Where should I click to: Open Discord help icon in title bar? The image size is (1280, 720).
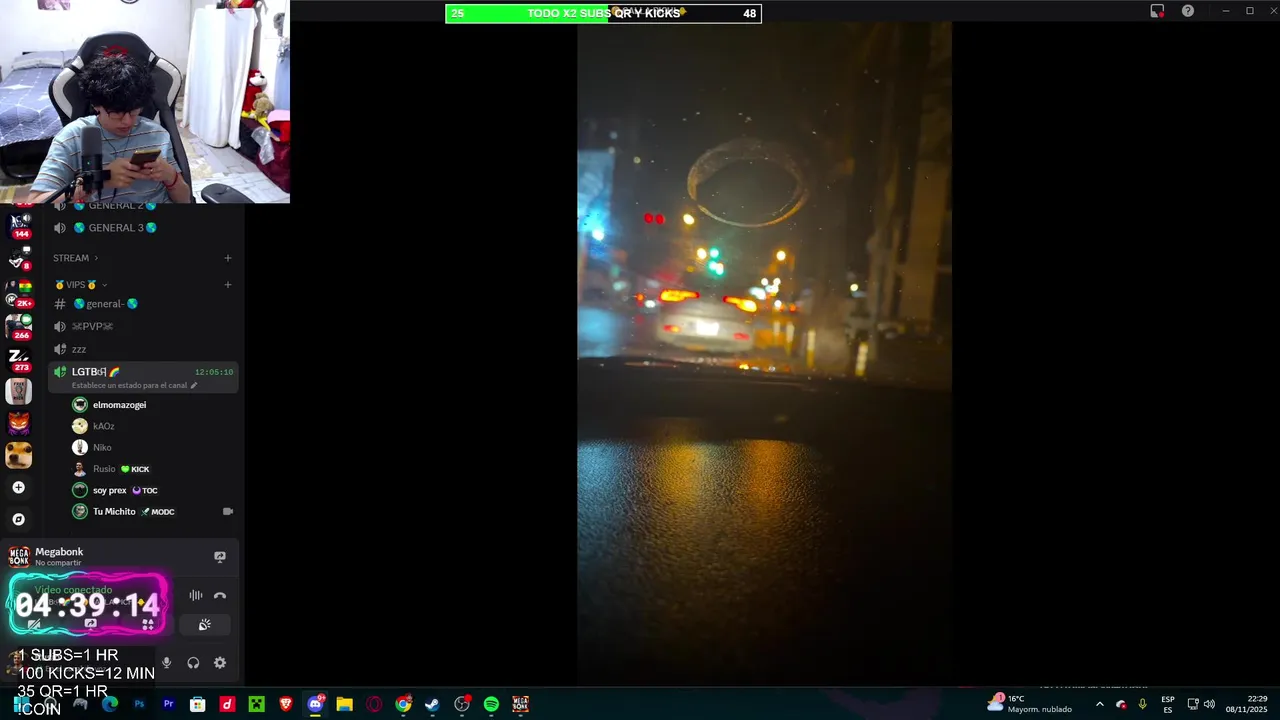1188,11
